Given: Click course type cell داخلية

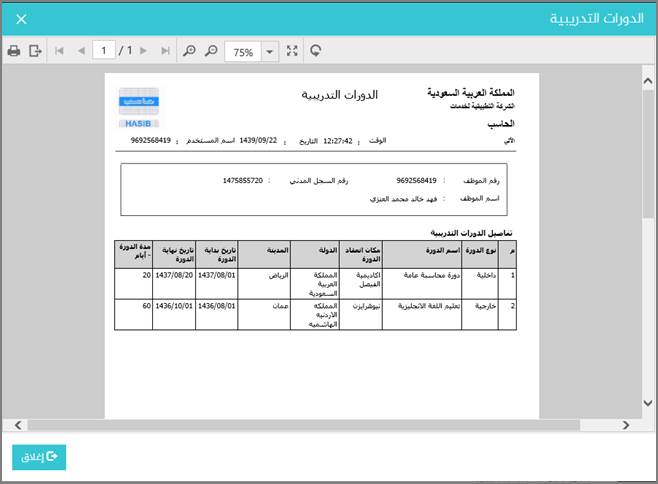Looking at the screenshot, I should [x=480, y=284].
